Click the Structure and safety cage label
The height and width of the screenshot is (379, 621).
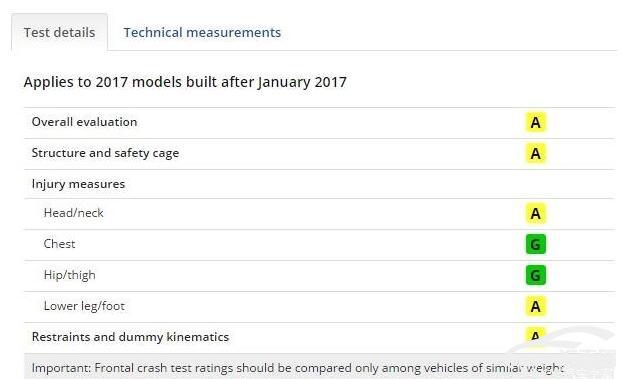105,153
